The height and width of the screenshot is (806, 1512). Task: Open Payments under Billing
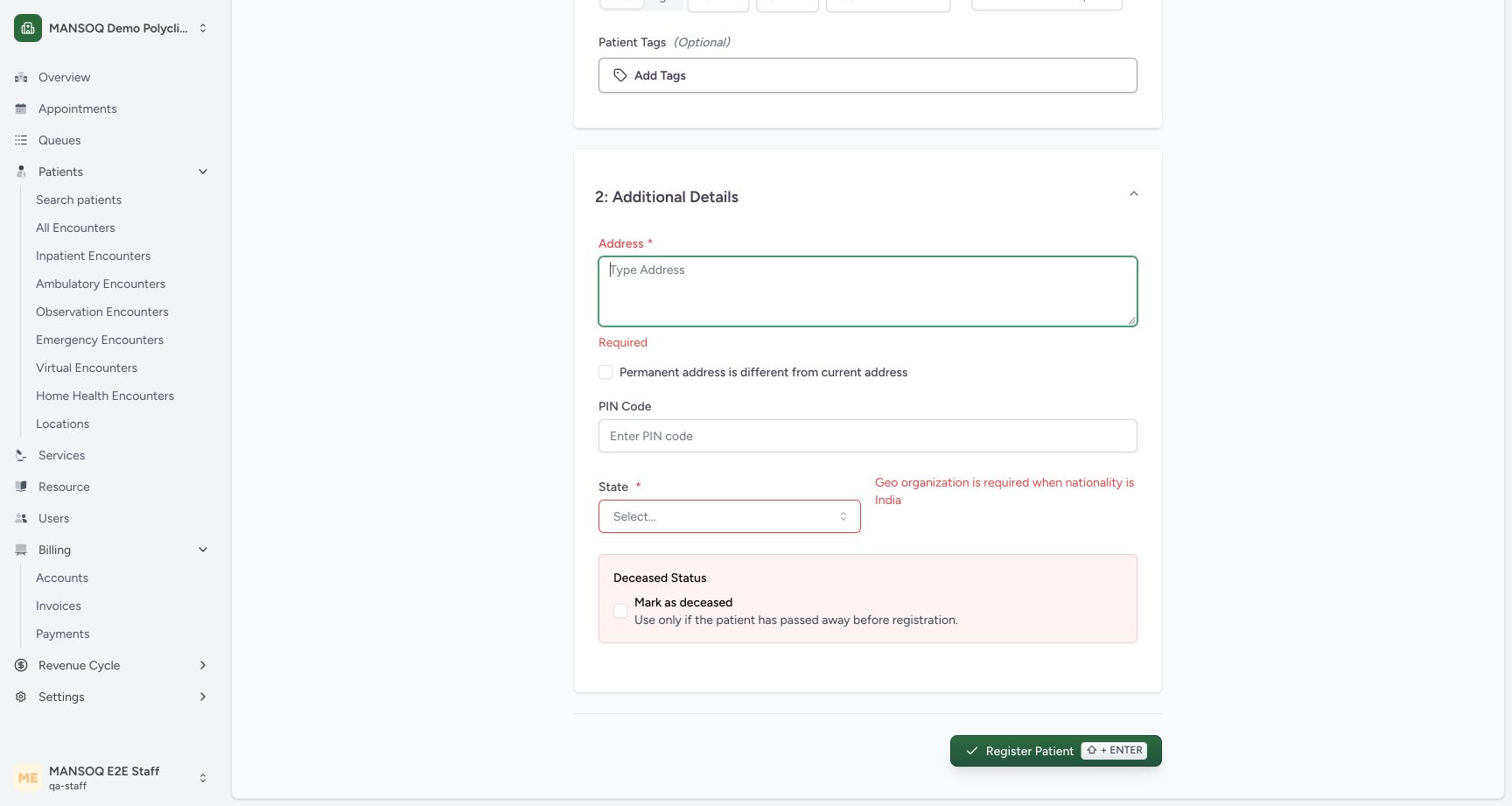(63, 634)
